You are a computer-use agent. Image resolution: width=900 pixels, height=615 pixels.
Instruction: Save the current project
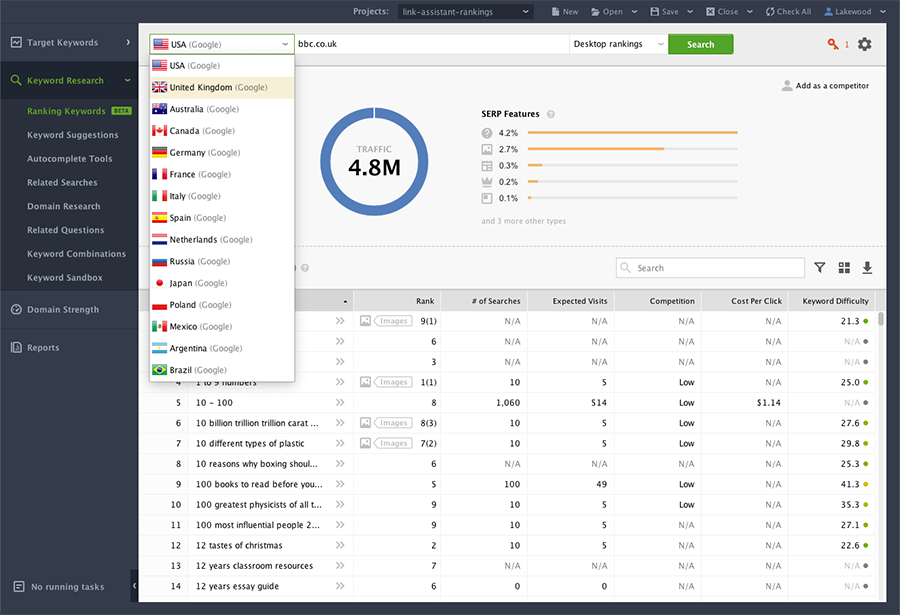tap(668, 11)
